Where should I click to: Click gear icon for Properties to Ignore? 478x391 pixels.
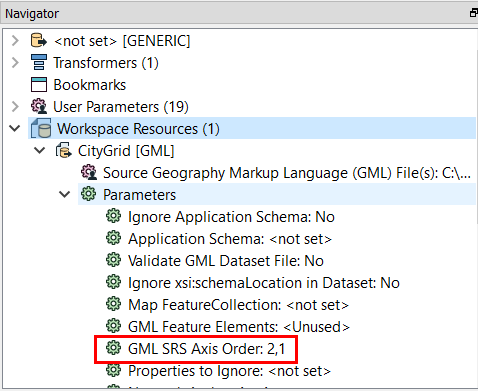click(113, 370)
